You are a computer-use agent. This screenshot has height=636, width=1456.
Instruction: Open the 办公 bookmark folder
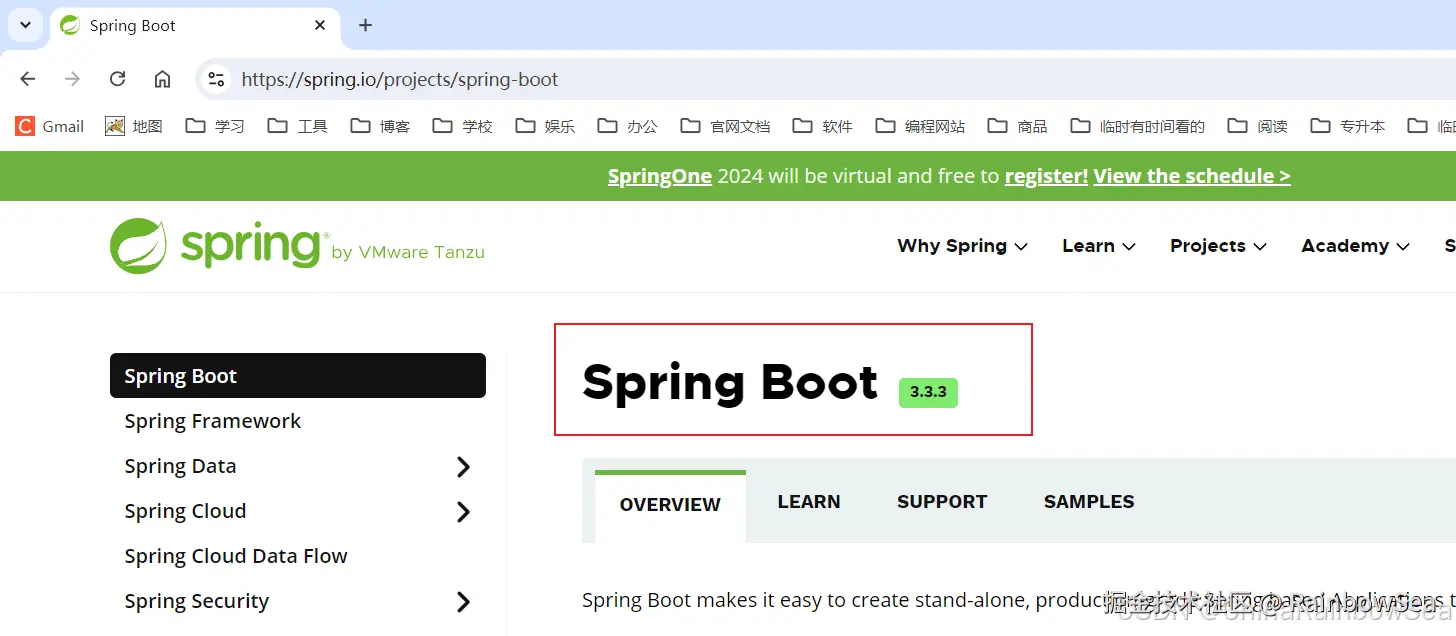[x=628, y=126]
